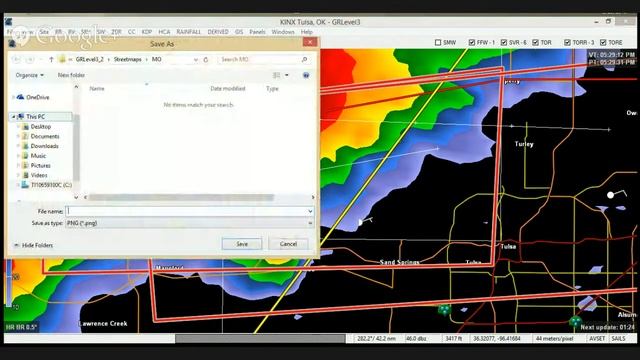The width and height of the screenshot is (640, 360).
Task: Toggle the TOR warnings checkbox
Action: (536, 42)
